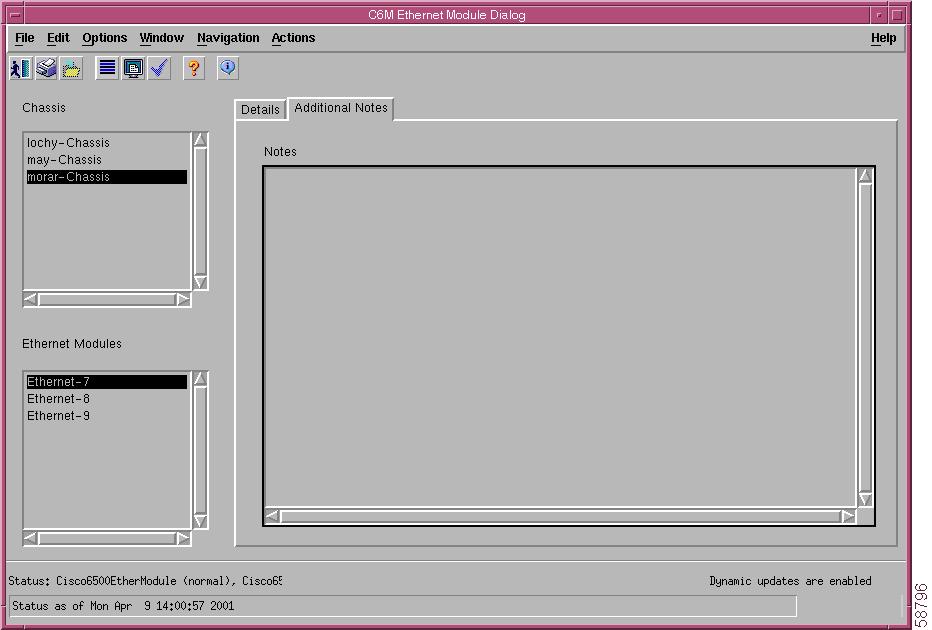The height and width of the screenshot is (630, 932).
Task: Click the printer toolbar icon
Action: [46, 69]
